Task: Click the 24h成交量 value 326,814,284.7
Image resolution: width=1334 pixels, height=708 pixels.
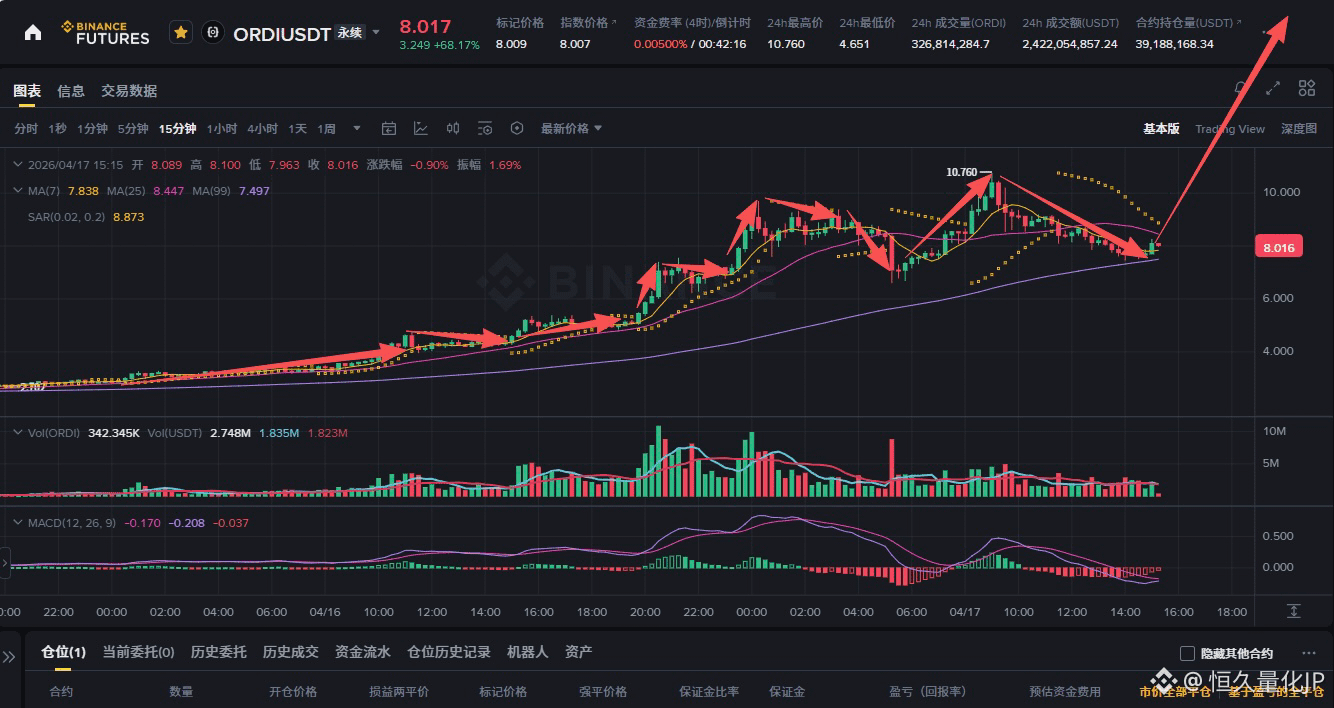Action: click(951, 44)
